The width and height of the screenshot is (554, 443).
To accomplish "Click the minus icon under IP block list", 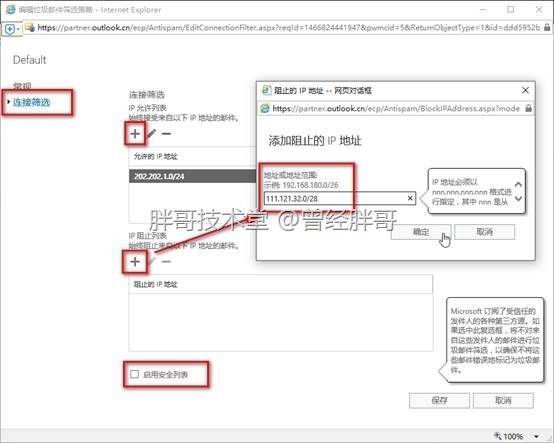I will pyautogui.click(x=166, y=262).
